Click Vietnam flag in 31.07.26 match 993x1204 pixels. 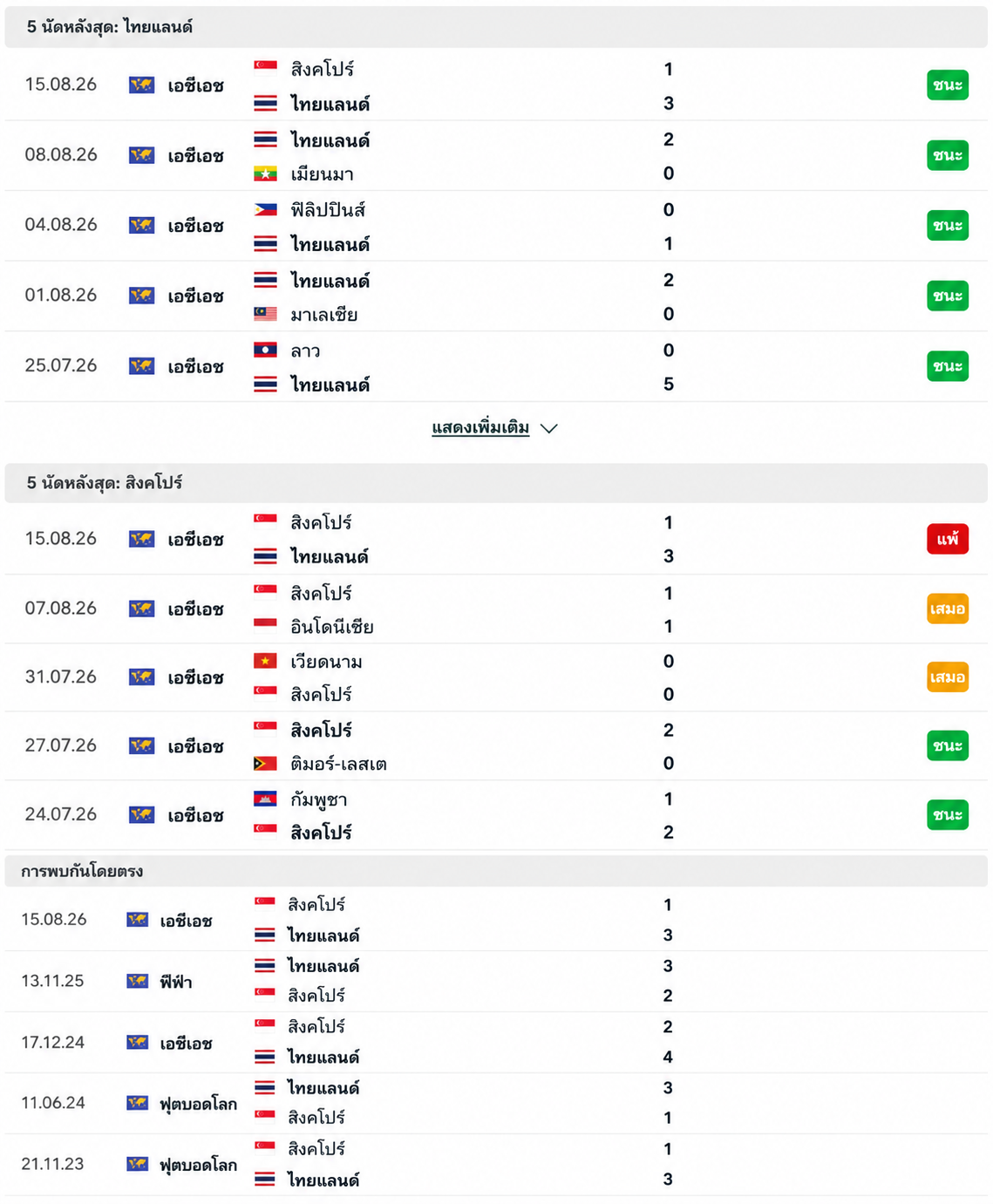coord(265,662)
